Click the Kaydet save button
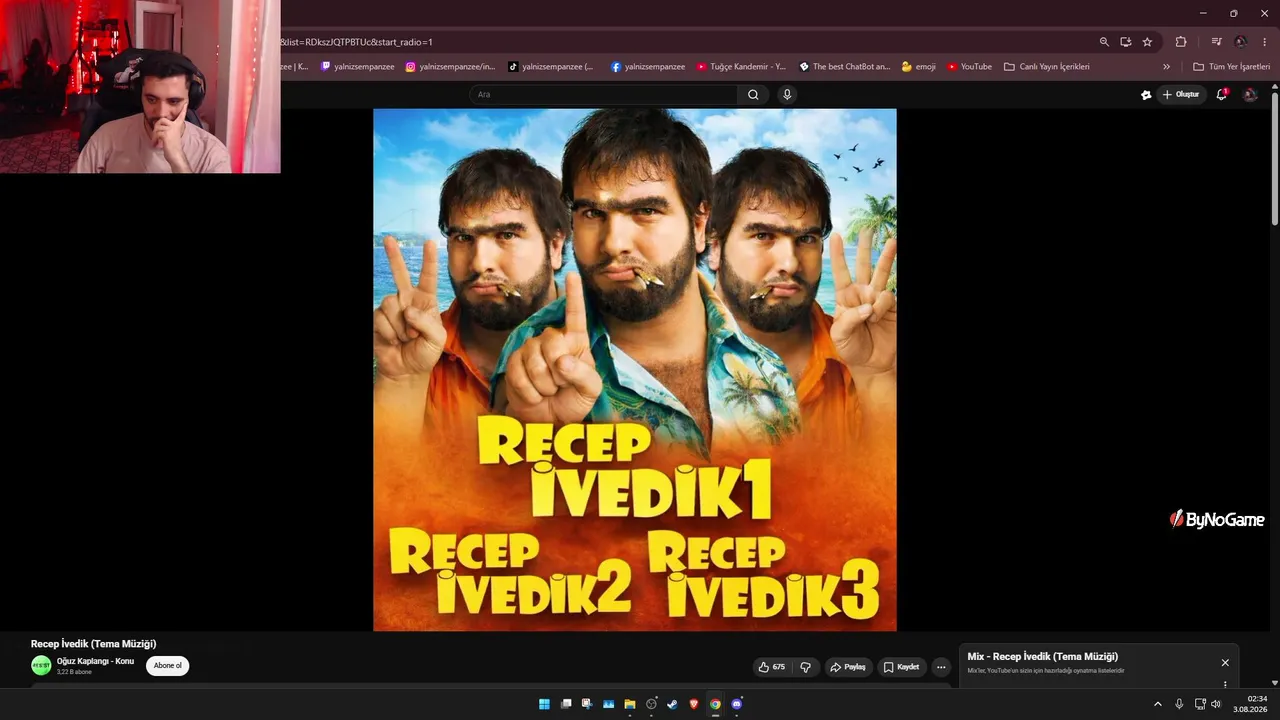Image resolution: width=1280 pixels, height=720 pixels. [901, 667]
